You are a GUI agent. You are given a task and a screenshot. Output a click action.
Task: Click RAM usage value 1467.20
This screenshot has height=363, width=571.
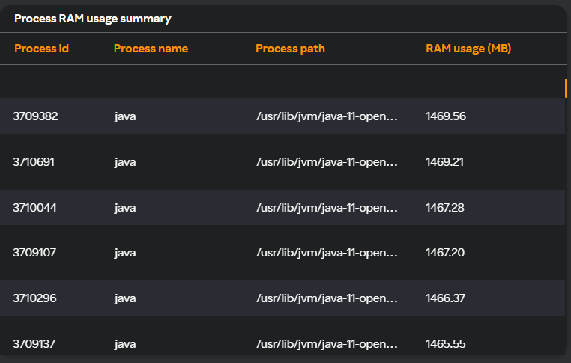[x=445, y=252]
